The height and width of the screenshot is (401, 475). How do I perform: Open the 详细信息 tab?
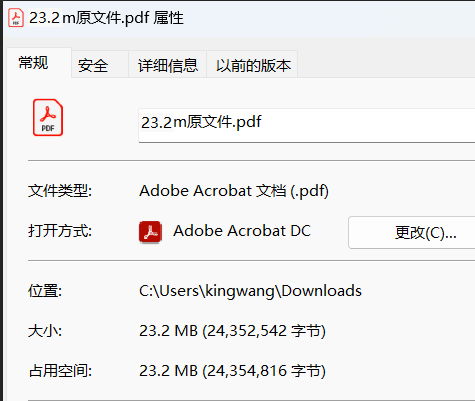coord(168,65)
